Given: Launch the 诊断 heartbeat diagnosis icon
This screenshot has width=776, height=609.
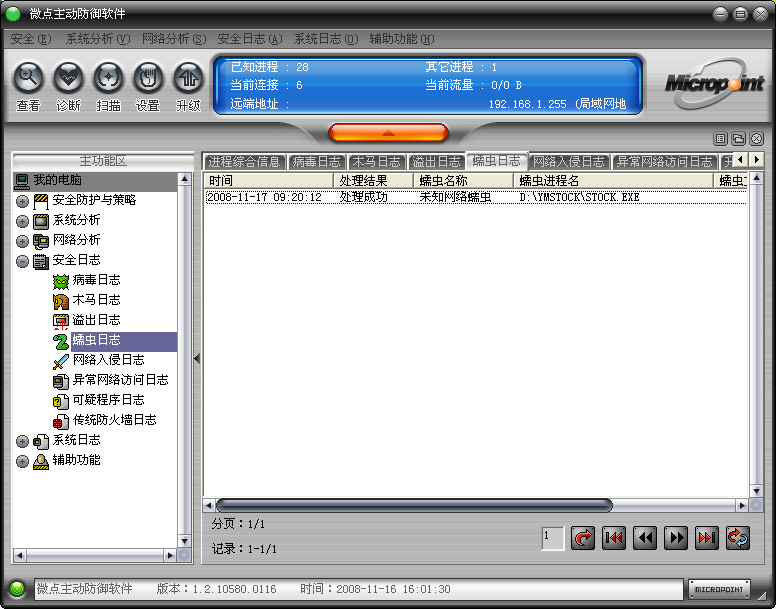Looking at the screenshot, I should pos(68,77).
